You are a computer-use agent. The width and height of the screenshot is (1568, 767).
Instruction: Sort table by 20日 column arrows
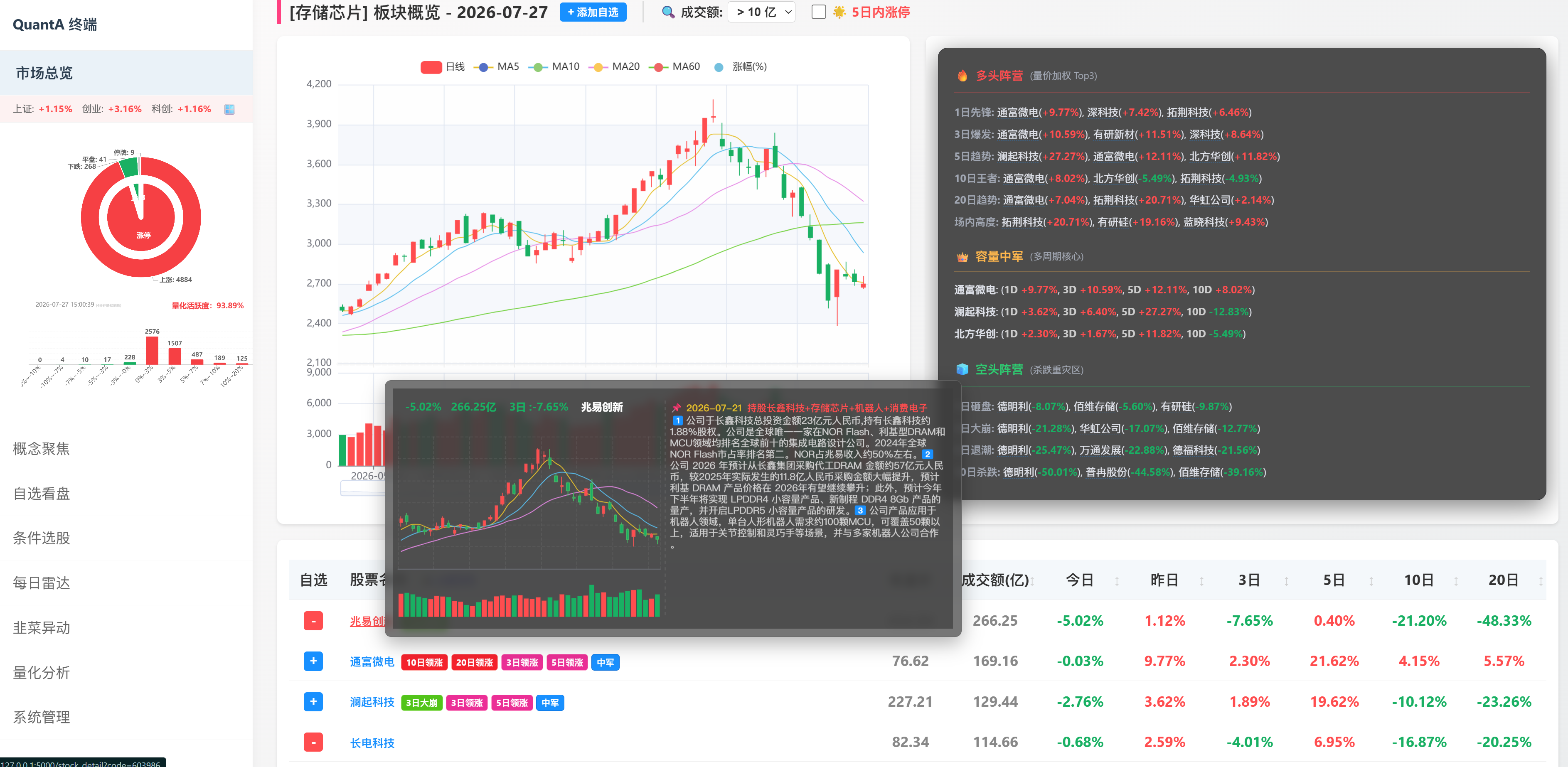pos(1541,581)
